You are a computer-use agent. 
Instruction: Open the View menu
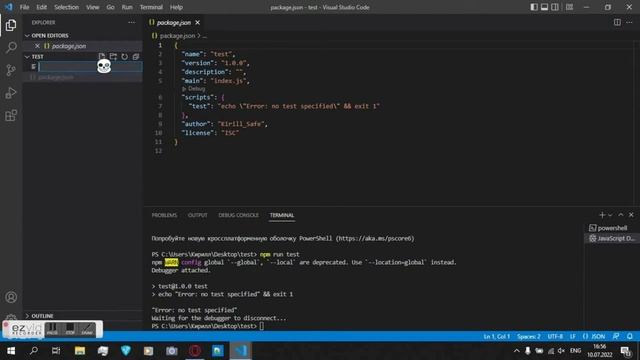click(93, 7)
